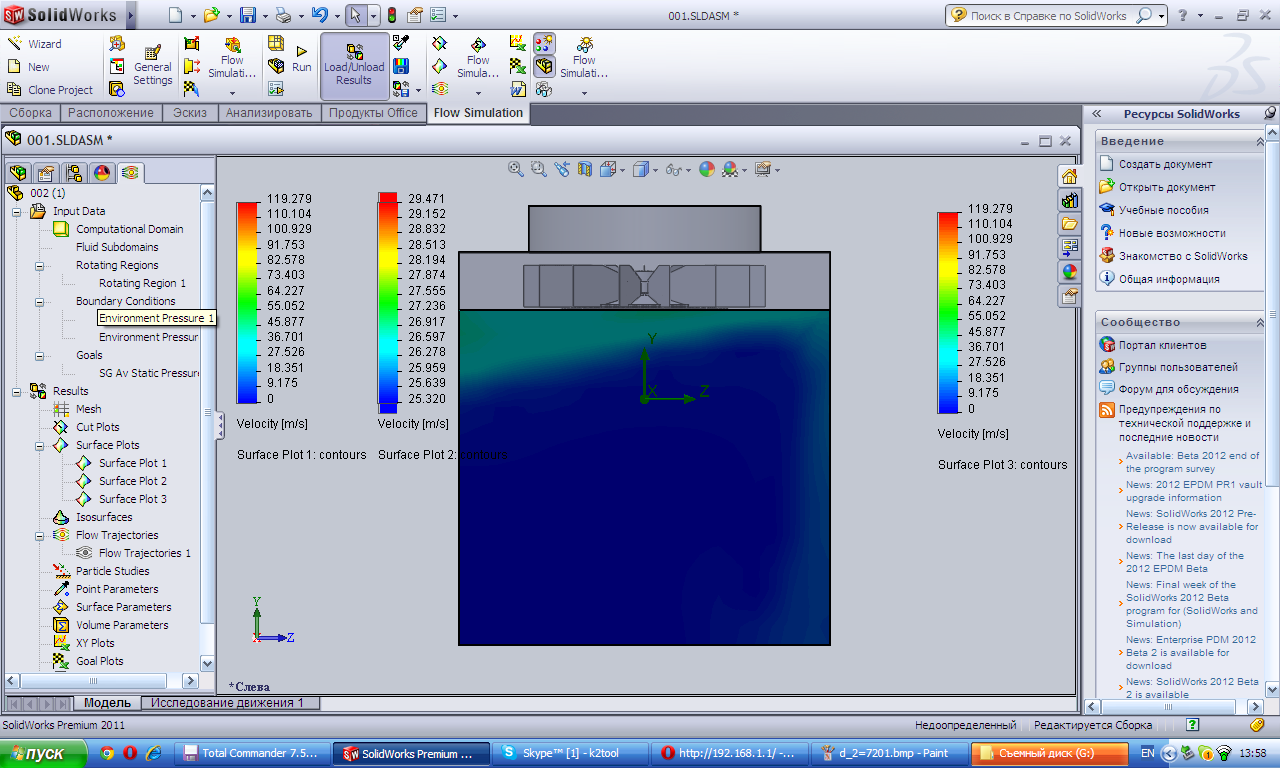This screenshot has width=1280, height=768.
Task: Collapse the Results tree node
Action: (x=16, y=392)
